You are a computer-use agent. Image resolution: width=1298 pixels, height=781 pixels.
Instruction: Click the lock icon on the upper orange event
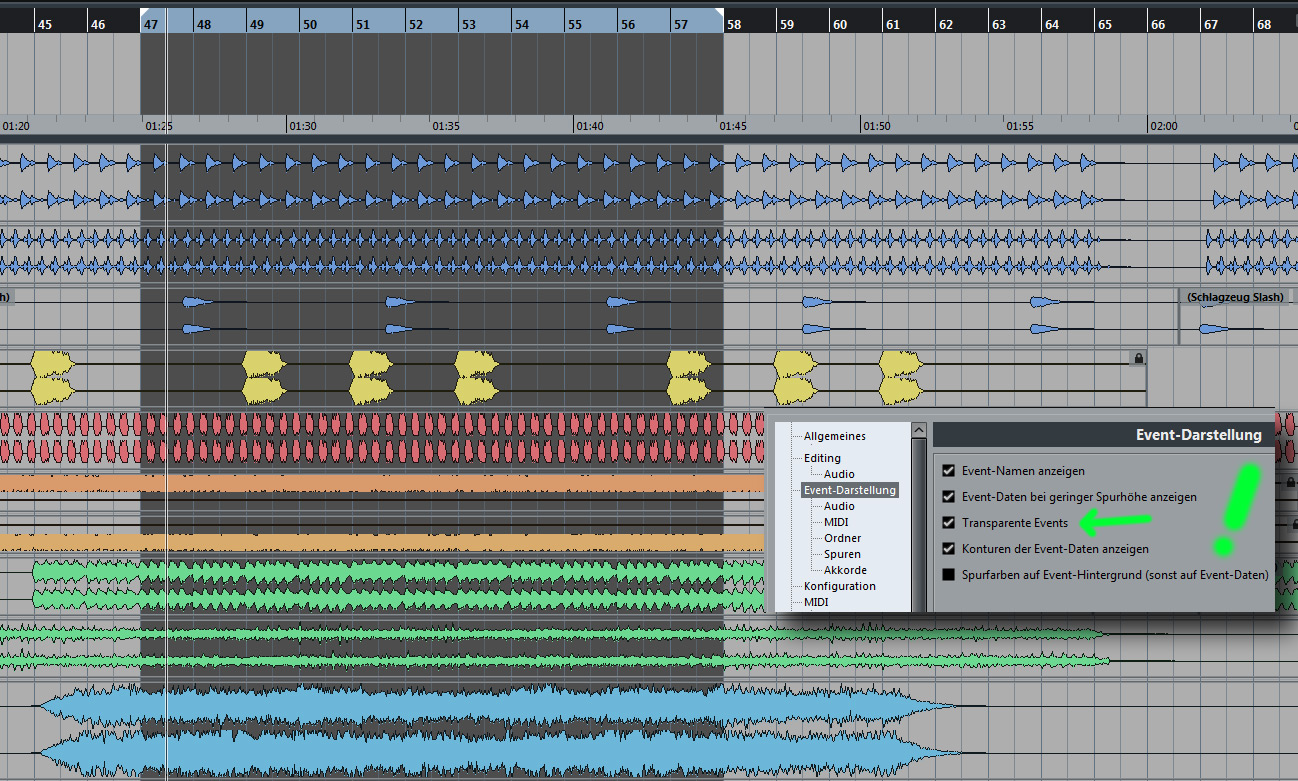(x=1291, y=483)
